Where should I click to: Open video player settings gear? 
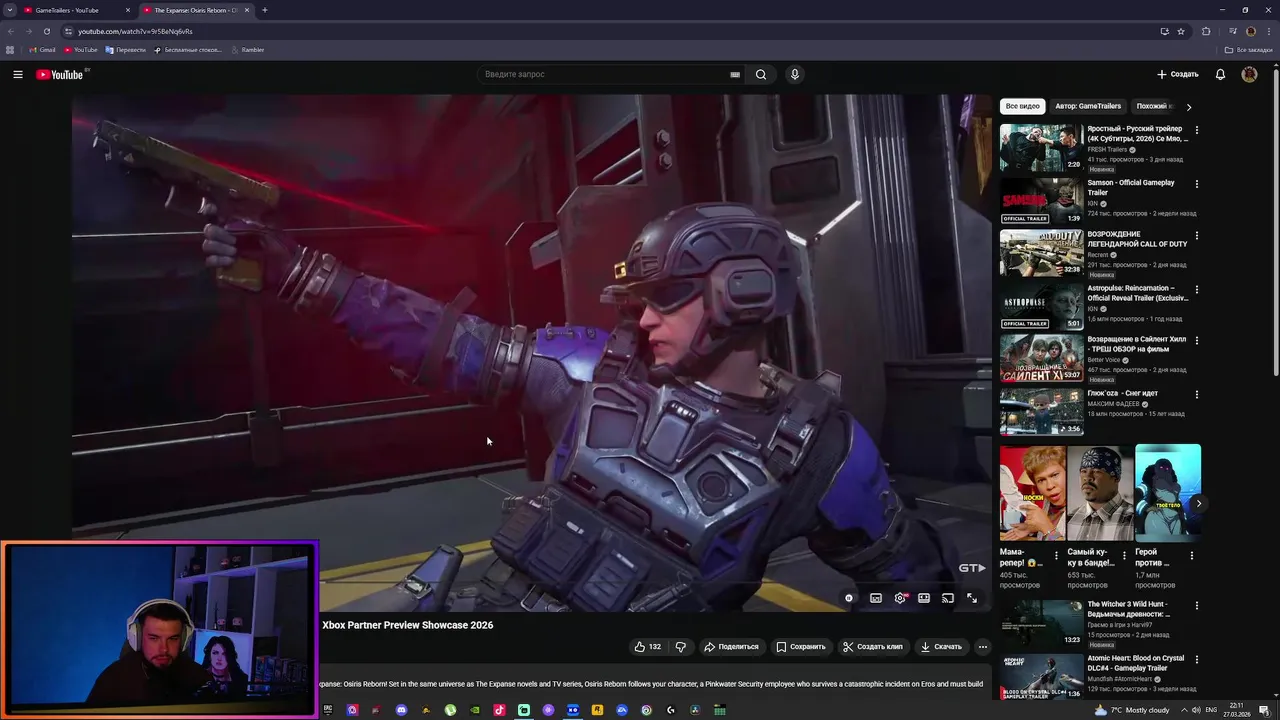click(x=900, y=598)
